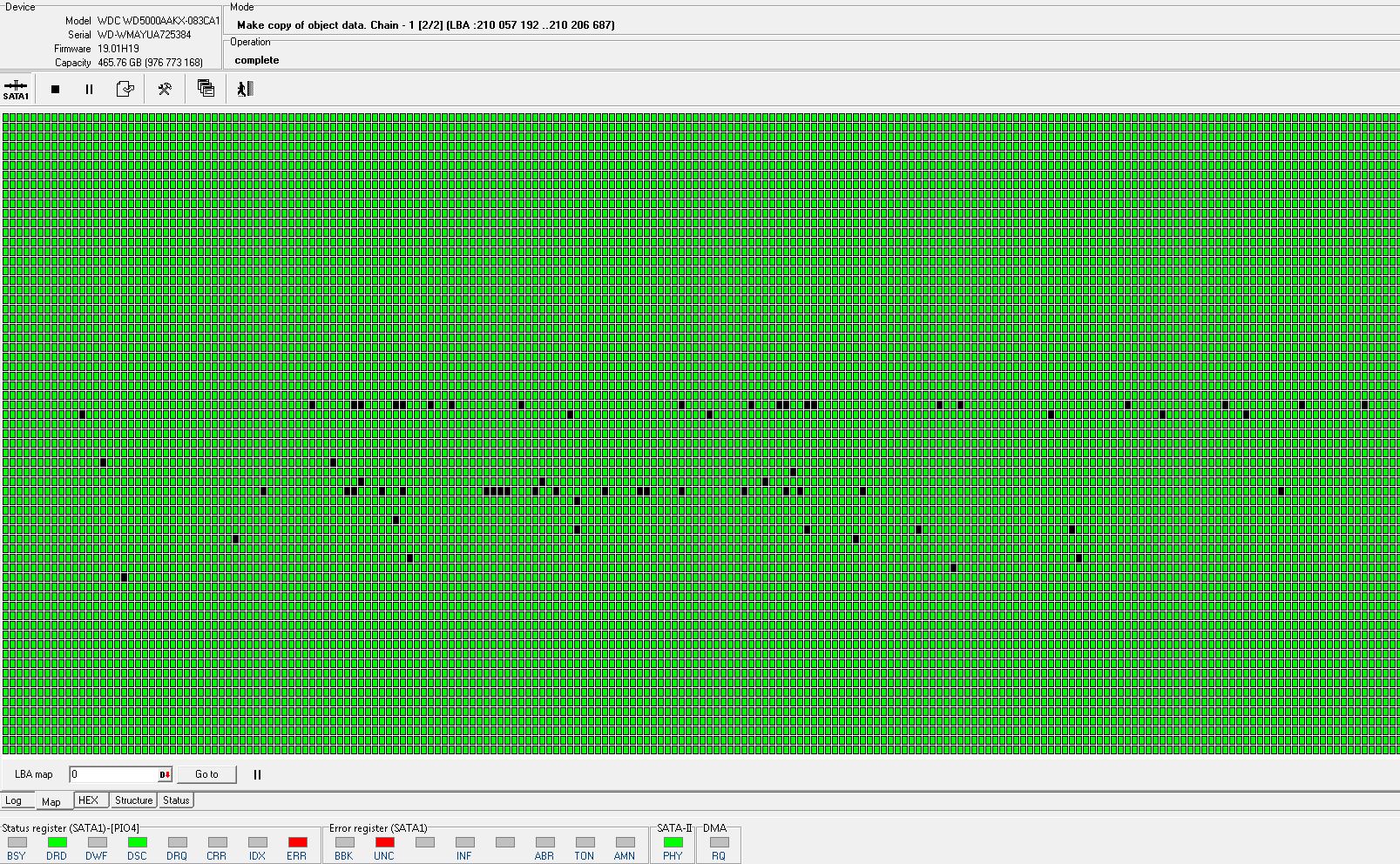Click the cascading windows icon
The height and width of the screenshot is (864, 1400).
(x=206, y=89)
